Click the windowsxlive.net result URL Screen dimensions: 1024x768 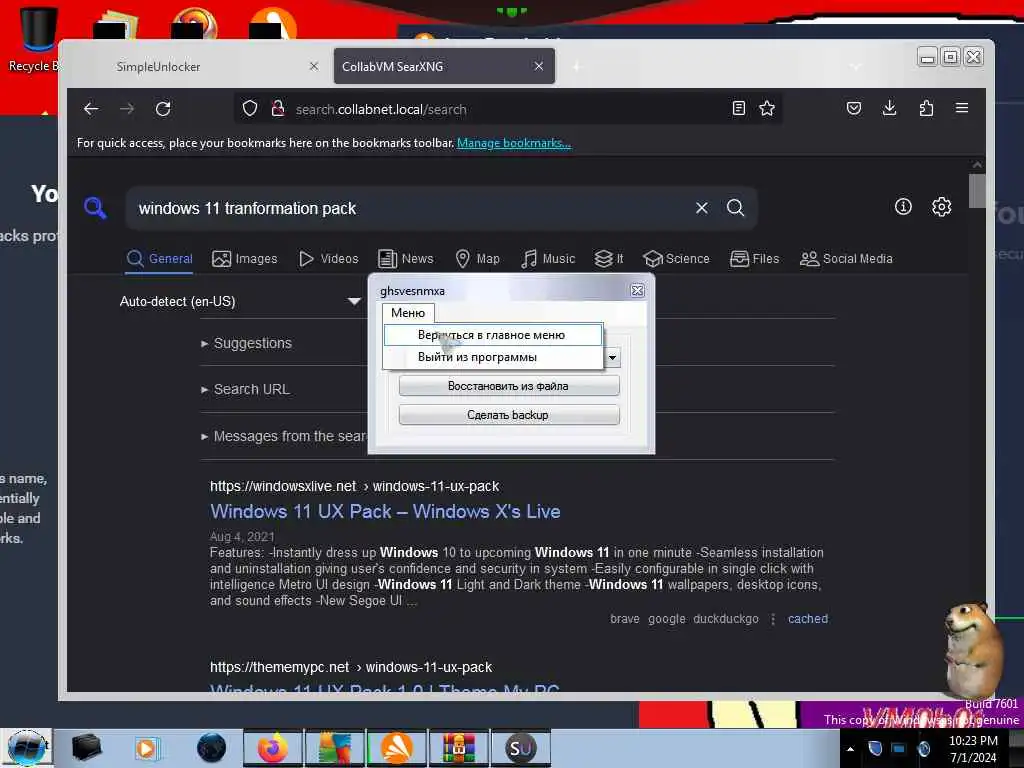point(354,486)
